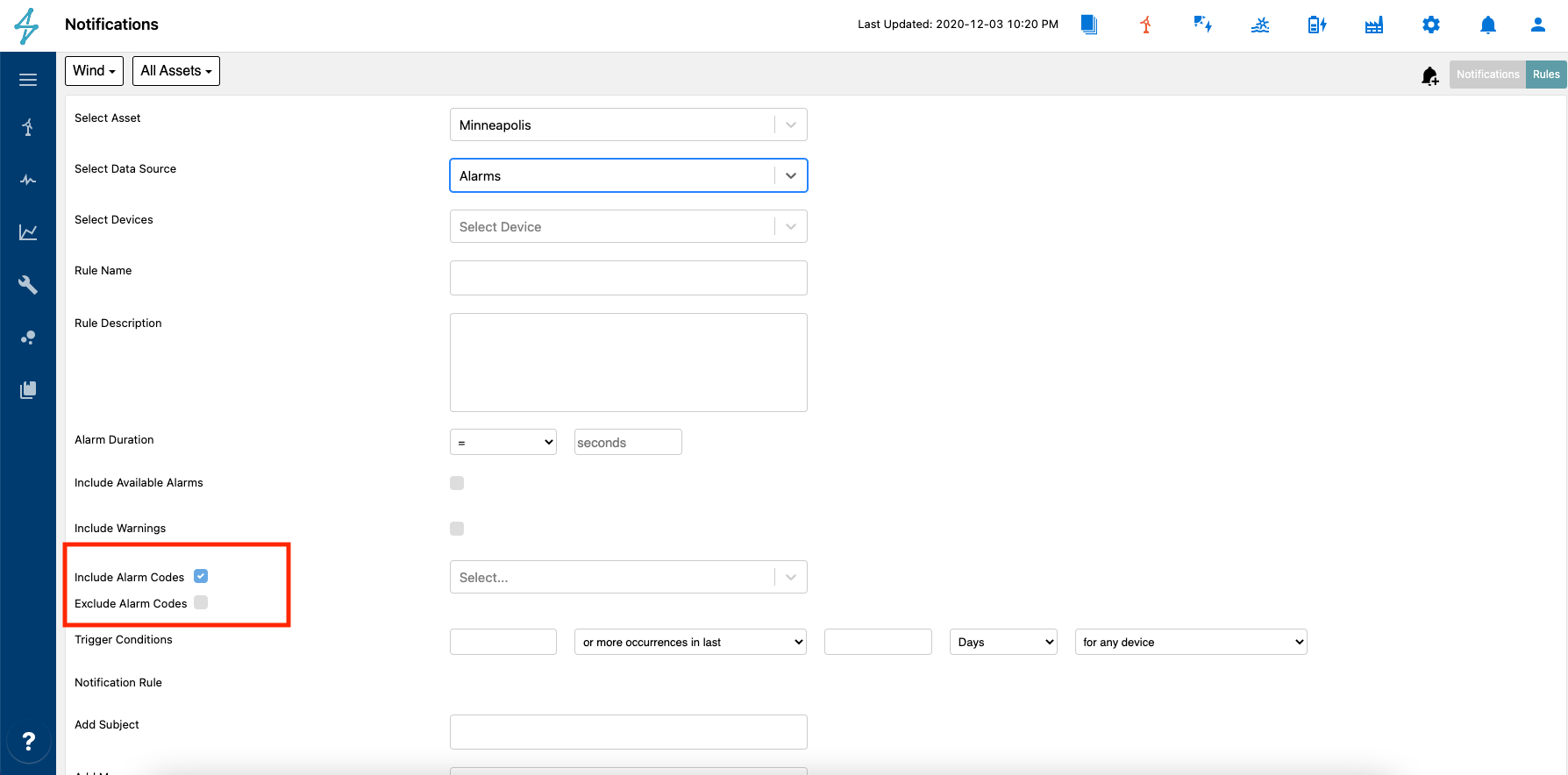1568x775 pixels.
Task: Expand the Minneapolis asset selector
Action: (x=629, y=124)
